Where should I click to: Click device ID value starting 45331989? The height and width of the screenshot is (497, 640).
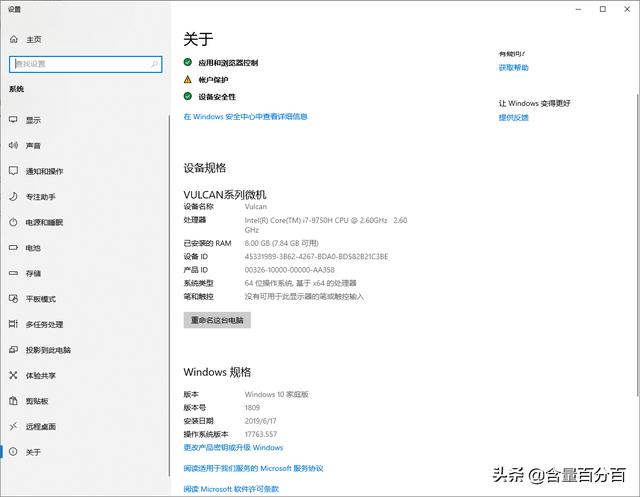tap(316, 257)
